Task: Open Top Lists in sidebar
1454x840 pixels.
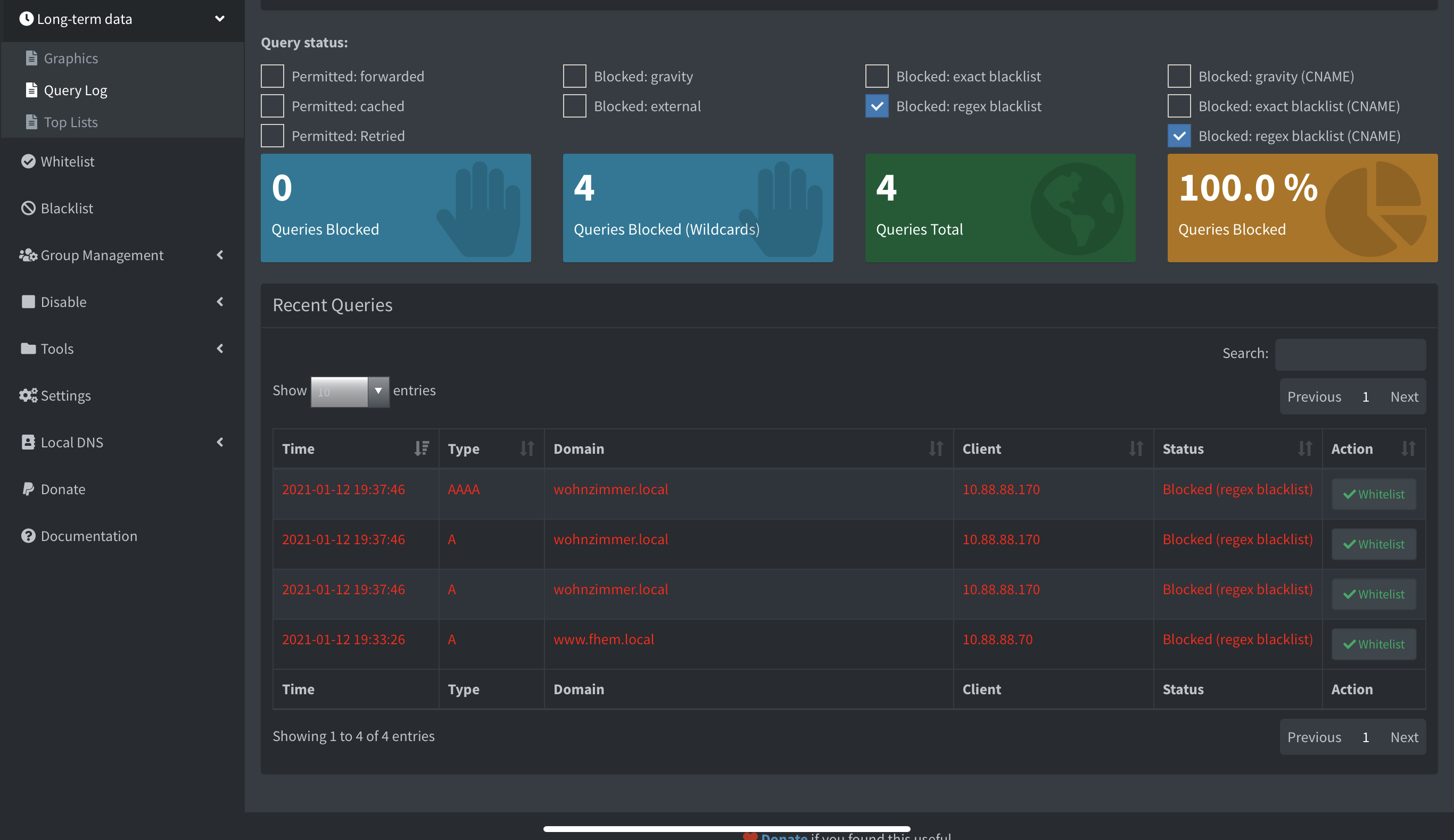Action: 70,122
